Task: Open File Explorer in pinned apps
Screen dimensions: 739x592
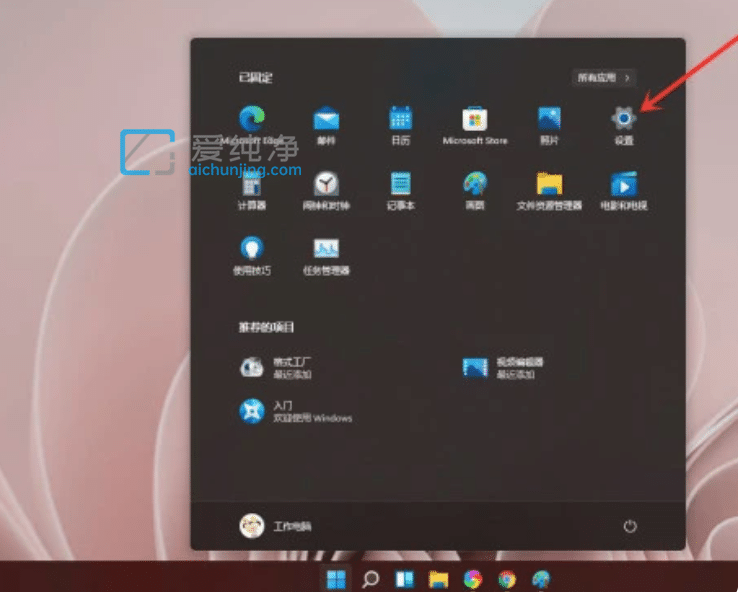Action: pyautogui.click(x=550, y=184)
